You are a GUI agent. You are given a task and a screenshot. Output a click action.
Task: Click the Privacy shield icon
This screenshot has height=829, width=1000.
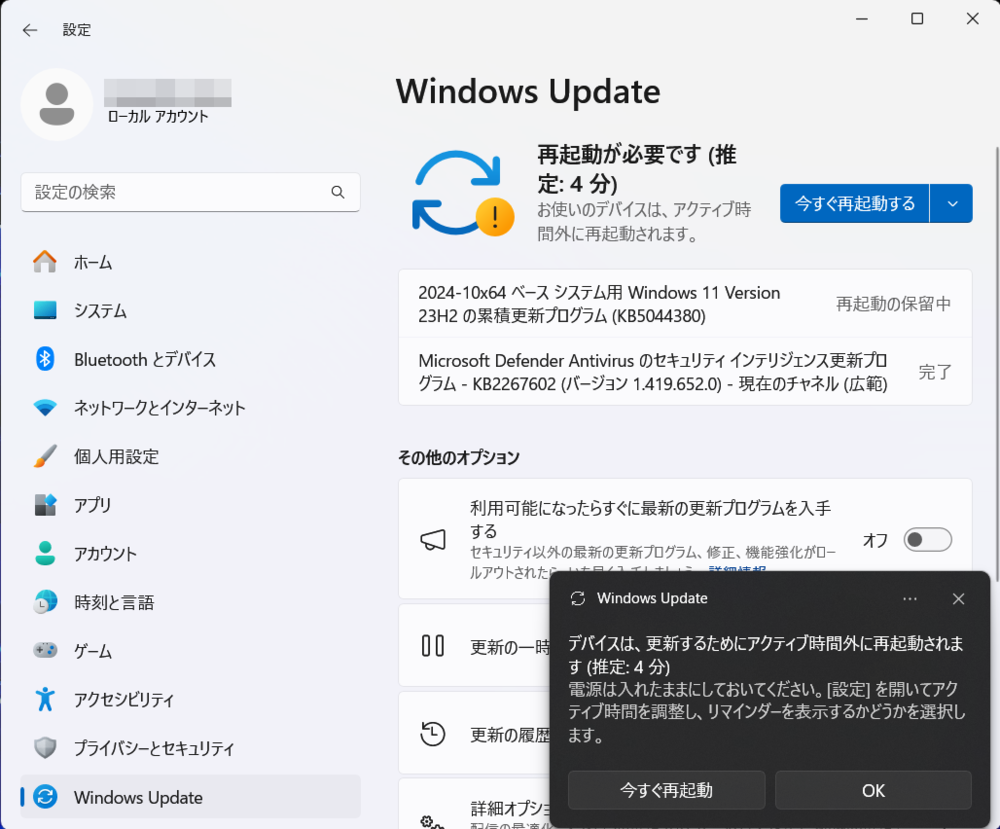(x=45, y=747)
